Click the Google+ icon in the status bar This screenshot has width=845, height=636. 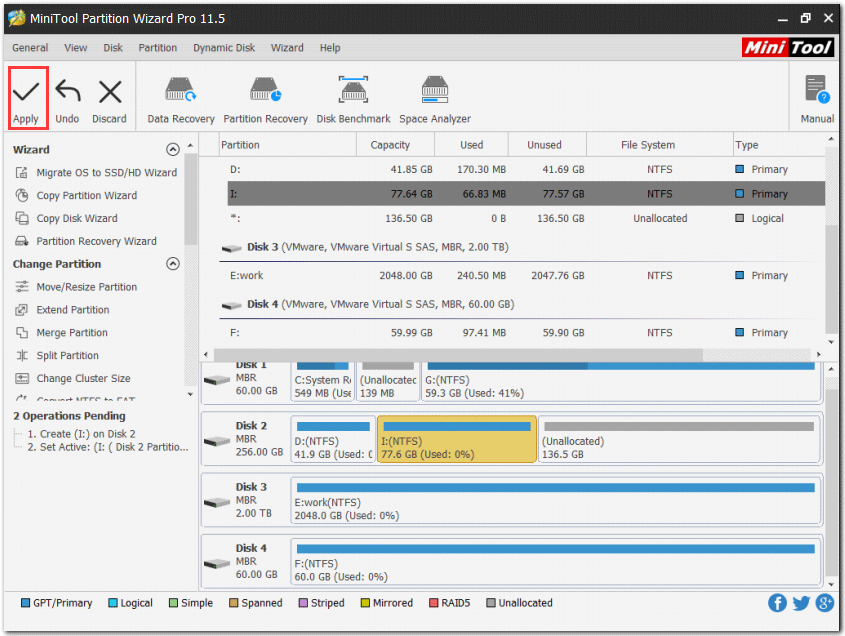[x=823, y=603]
